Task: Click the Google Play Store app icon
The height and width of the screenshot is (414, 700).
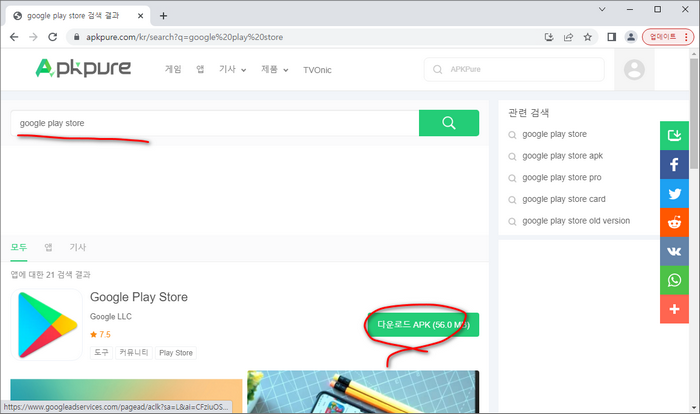Action: pos(46,325)
